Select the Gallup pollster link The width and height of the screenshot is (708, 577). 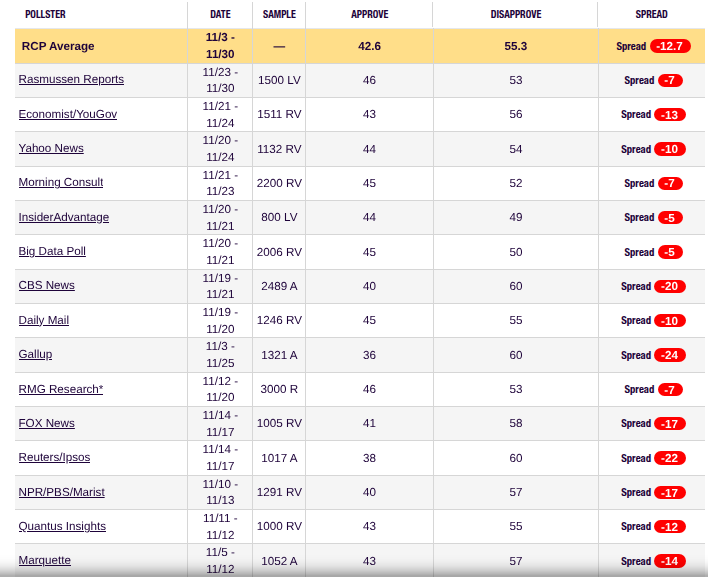35,354
